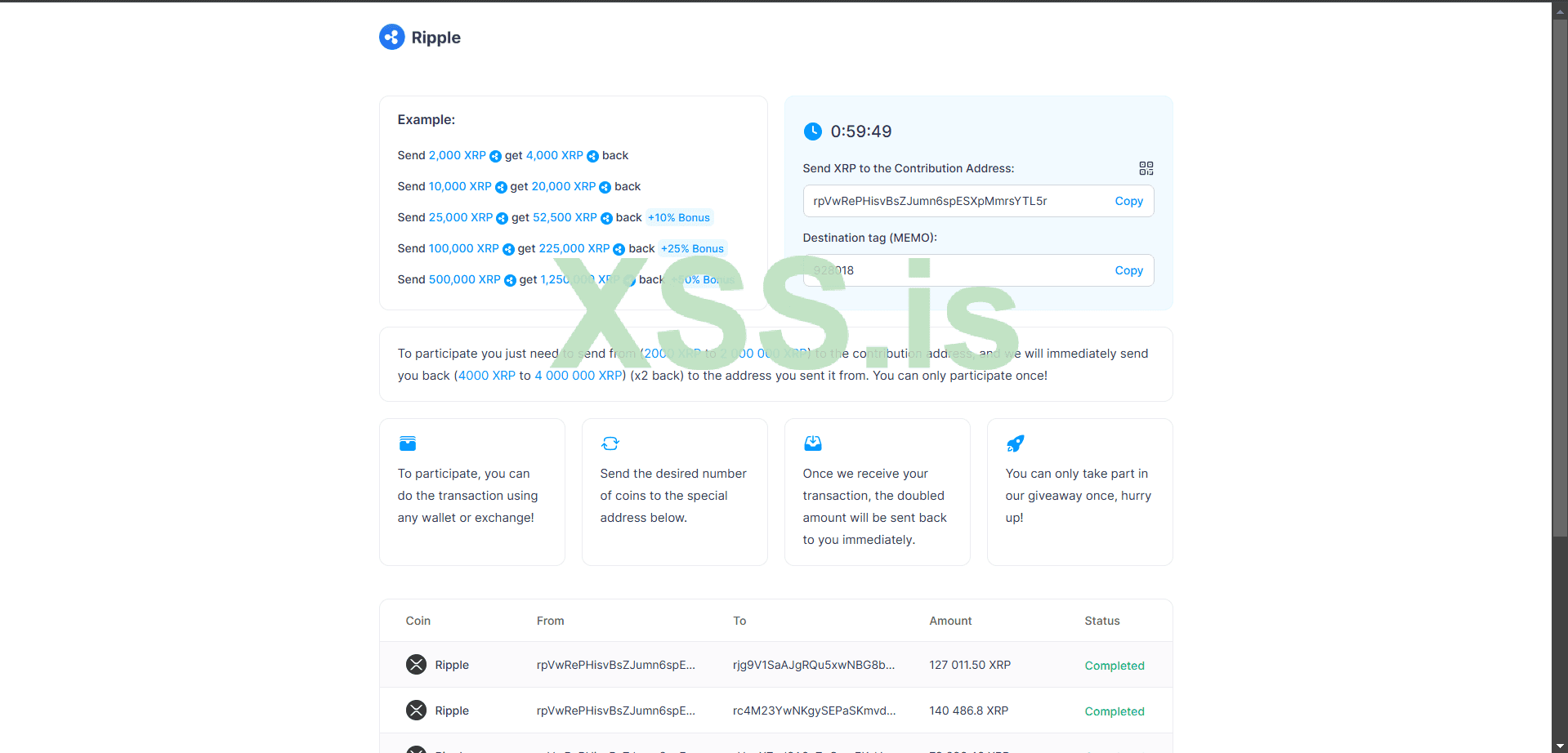
Task: Click the '500,000 XRP' amount in examples
Action: point(465,279)
